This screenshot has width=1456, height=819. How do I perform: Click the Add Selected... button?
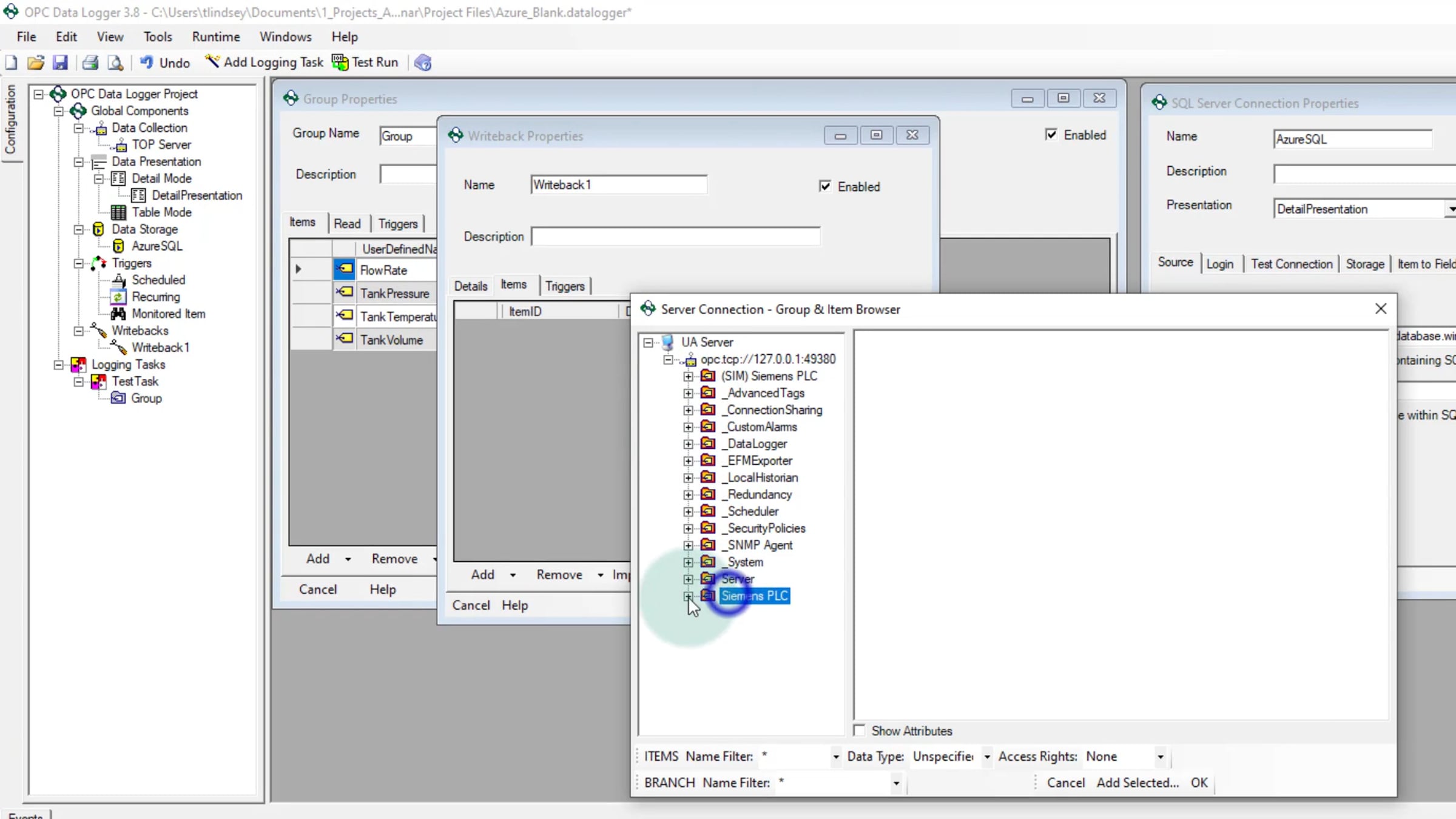[1137, 783]
